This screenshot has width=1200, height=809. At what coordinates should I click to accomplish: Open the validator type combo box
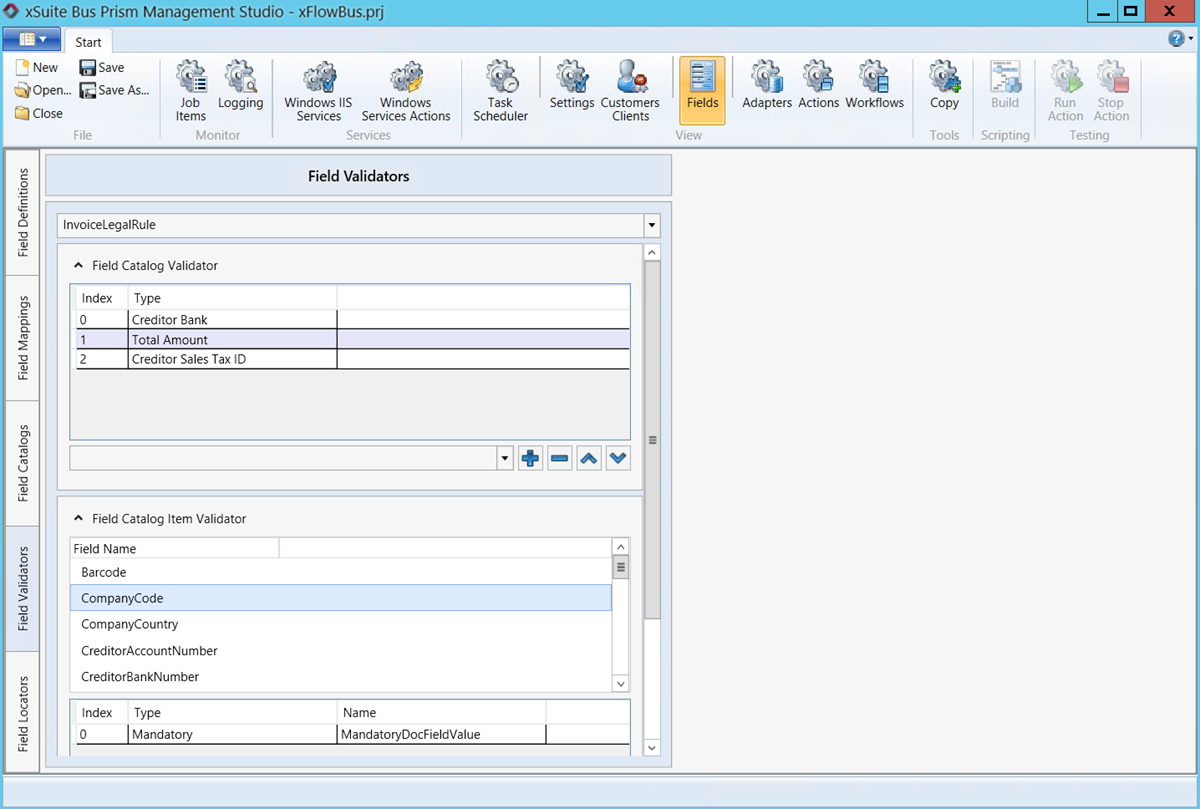point(504,459)
